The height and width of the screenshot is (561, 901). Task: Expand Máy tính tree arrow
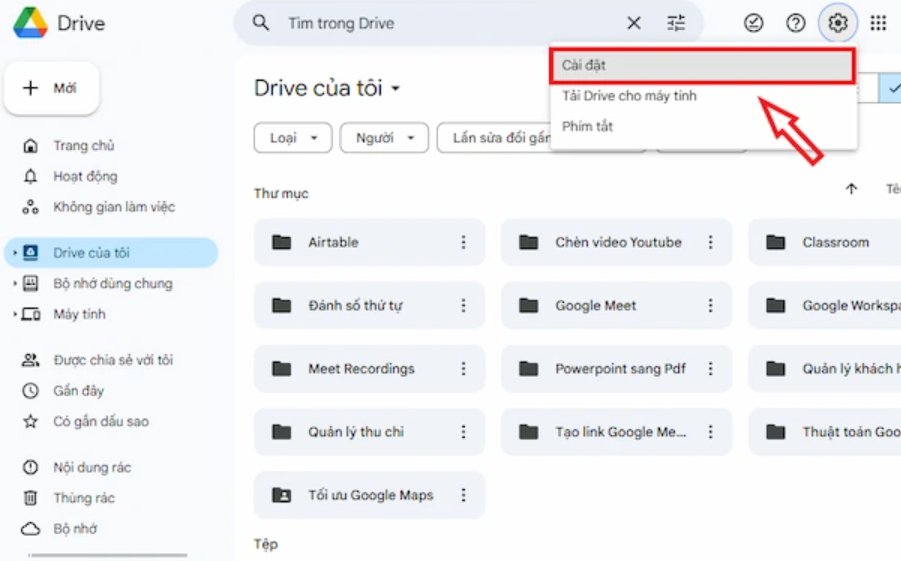pyautogui.click(x=14, y=314)
